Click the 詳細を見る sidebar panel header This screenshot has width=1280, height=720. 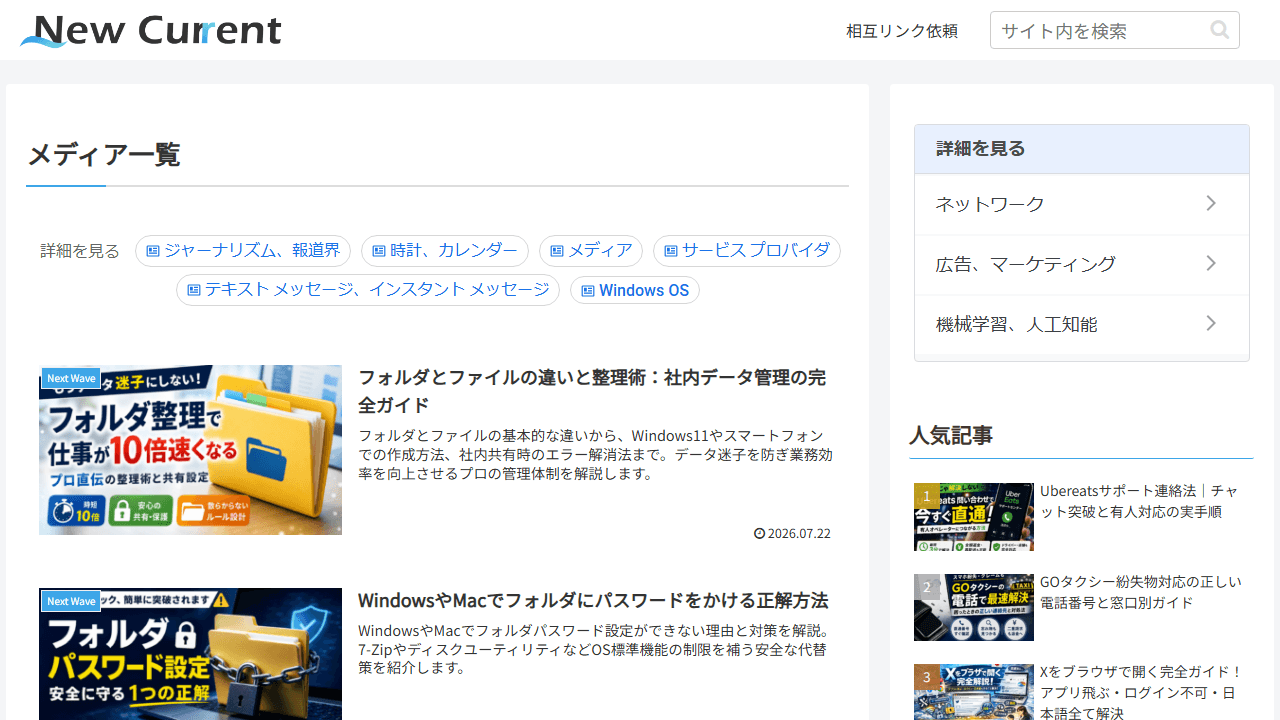1082,149
